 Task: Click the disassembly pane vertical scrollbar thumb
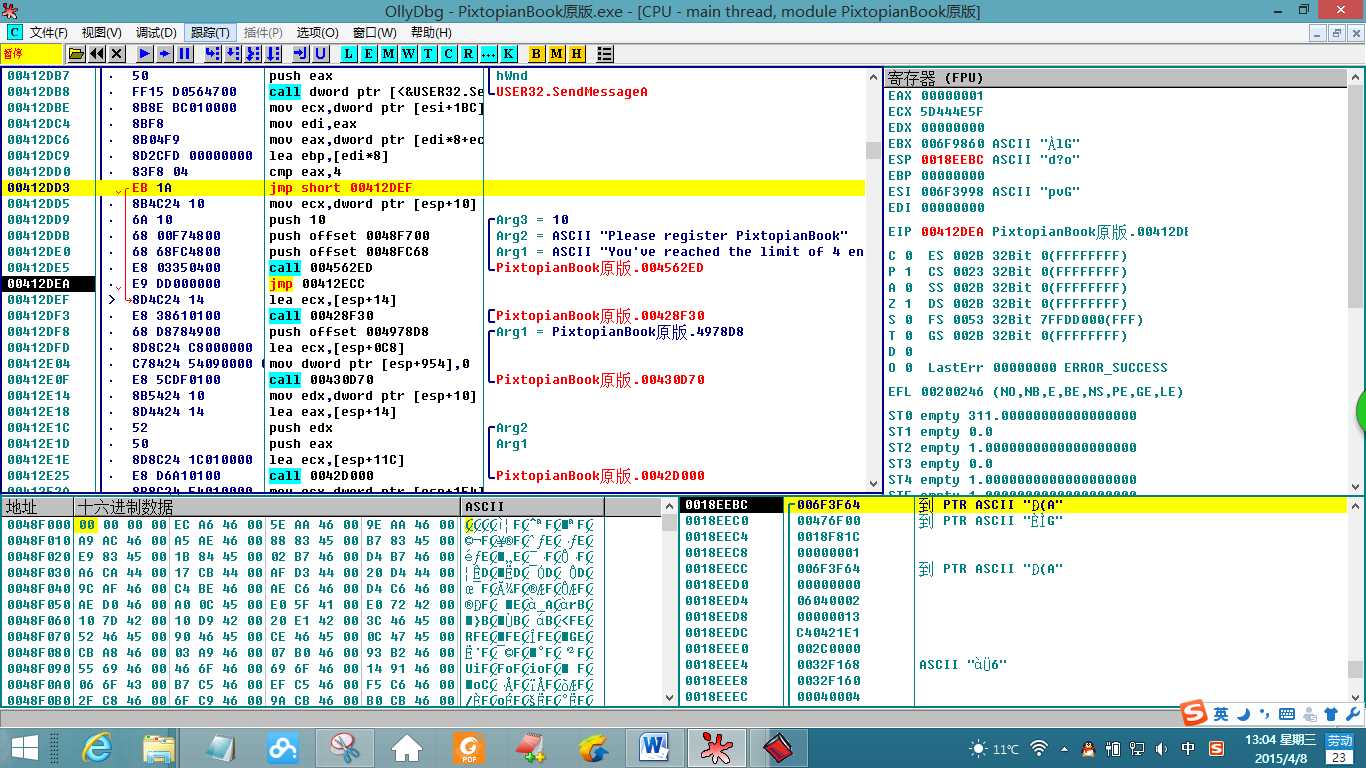click(874, 151)
